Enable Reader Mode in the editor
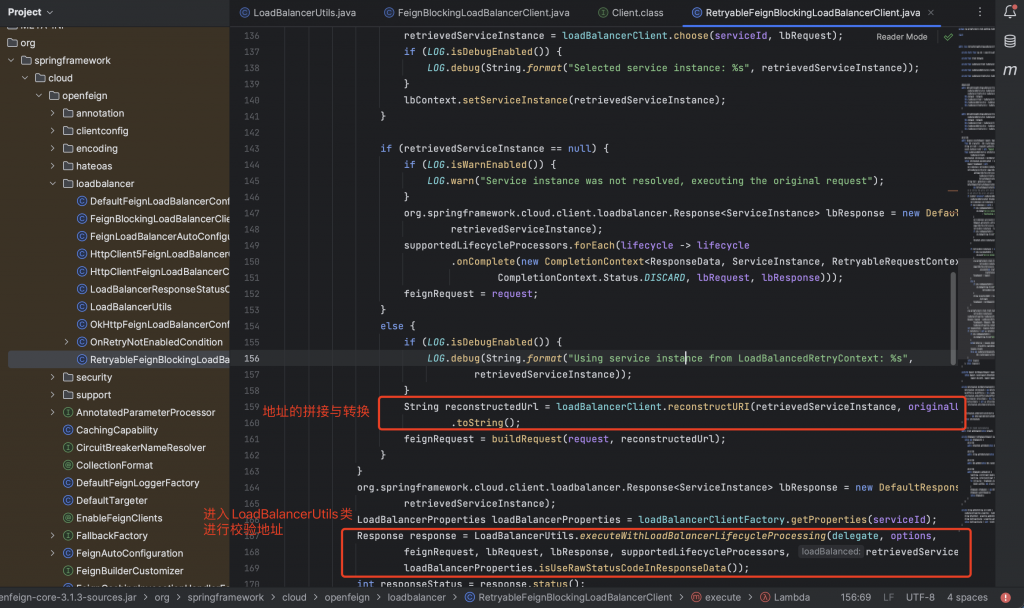This screenshot has width=1024, height=608. coord(901,37)
